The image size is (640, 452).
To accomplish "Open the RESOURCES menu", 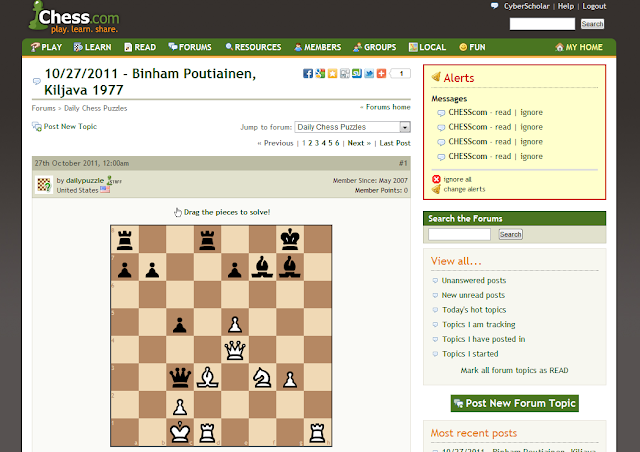I will click(x=253, y=47).
